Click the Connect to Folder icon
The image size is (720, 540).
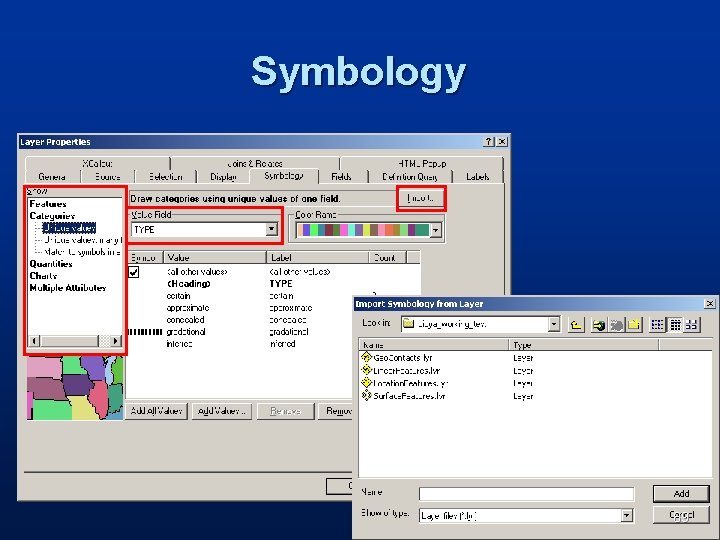point(599,325)
